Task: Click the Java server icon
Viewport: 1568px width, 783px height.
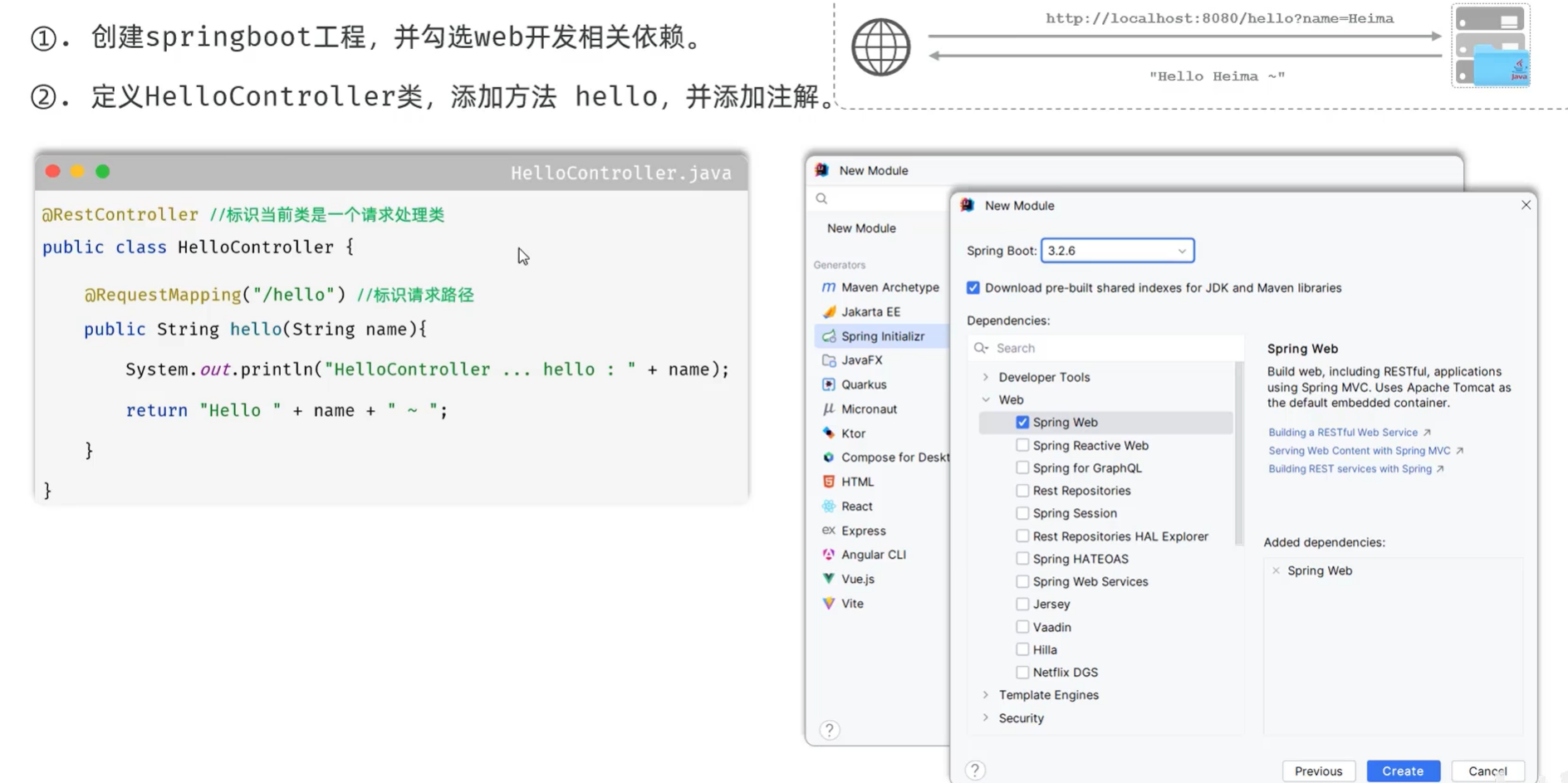Action: pos(1491,46)
